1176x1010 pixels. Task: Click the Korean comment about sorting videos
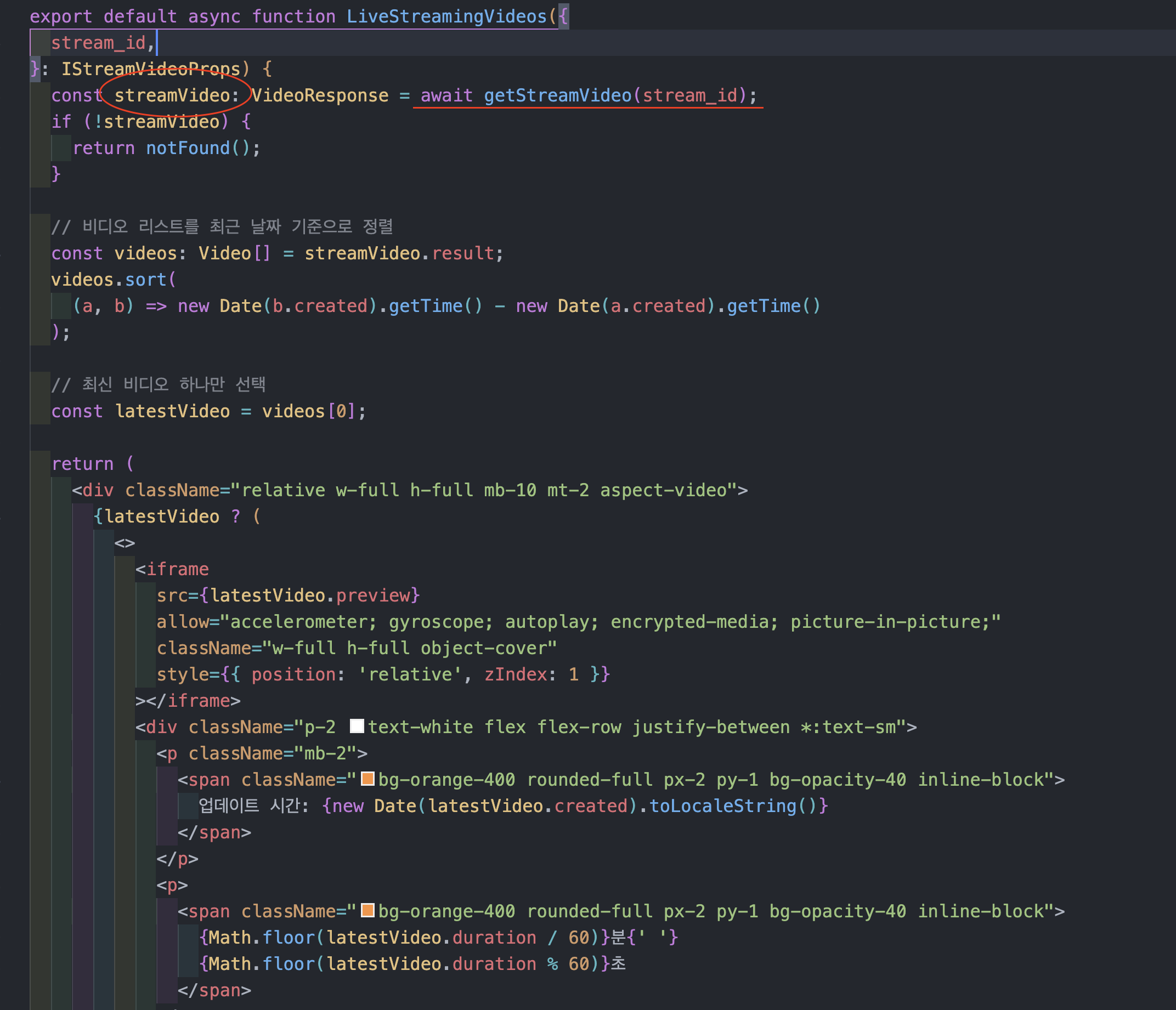click(222, 227)
